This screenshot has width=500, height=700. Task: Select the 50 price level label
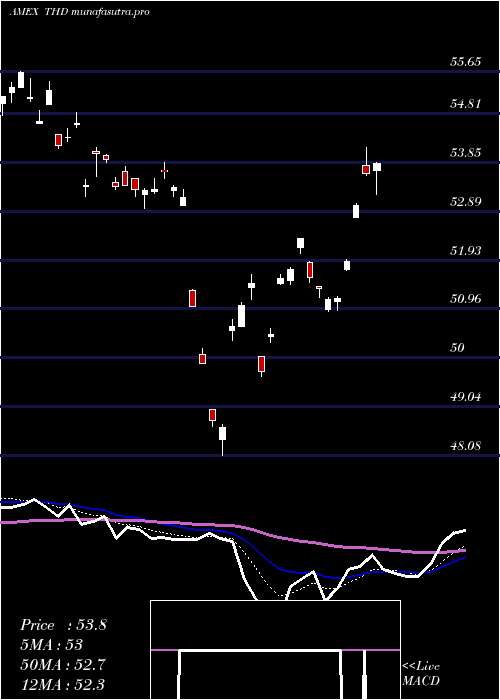coord(458,348)
